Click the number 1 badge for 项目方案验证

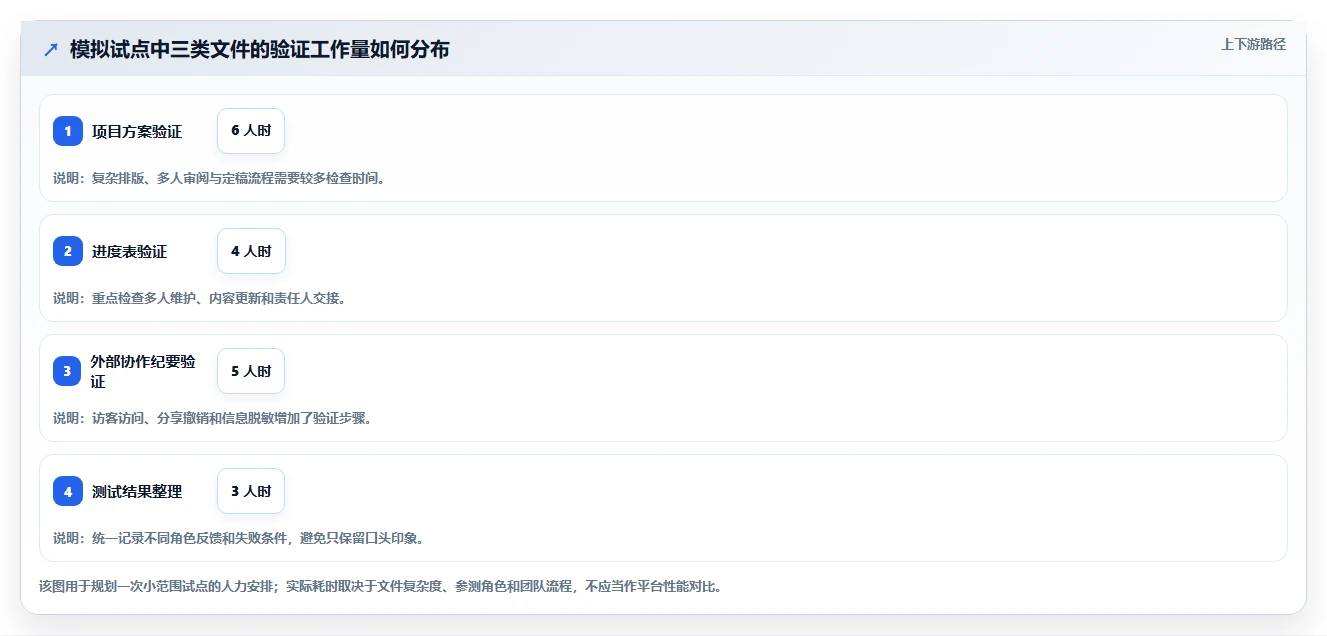point(68,131)
